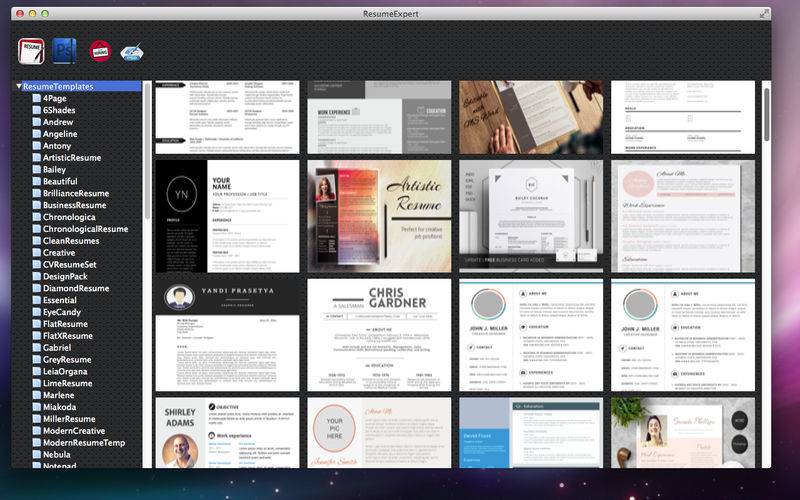Toggle fullscreen with title bar arrows
The image size is (800, 500).
click(764, 14)
